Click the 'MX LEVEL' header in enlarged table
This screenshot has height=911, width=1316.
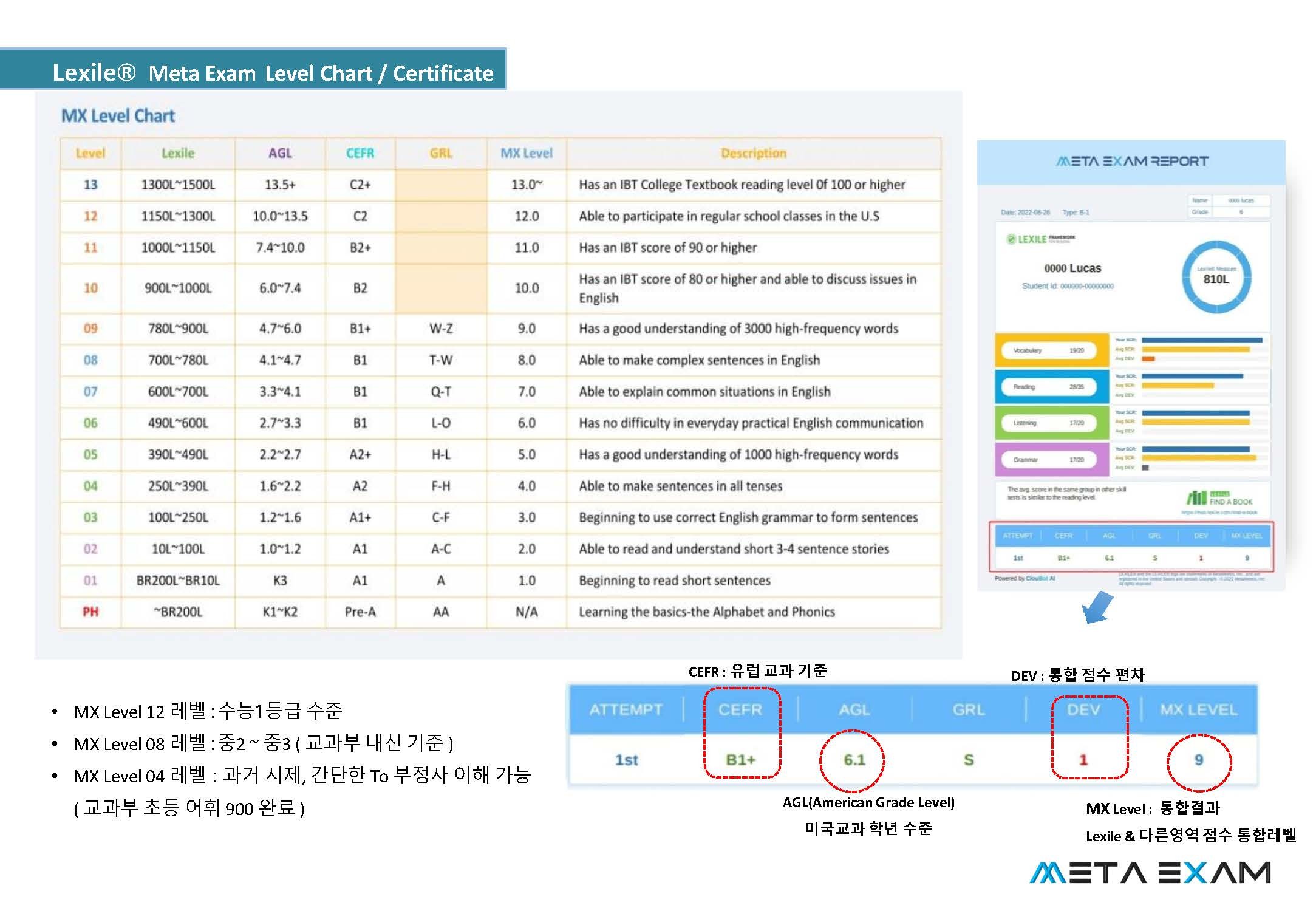click(x=1198, y=710)
